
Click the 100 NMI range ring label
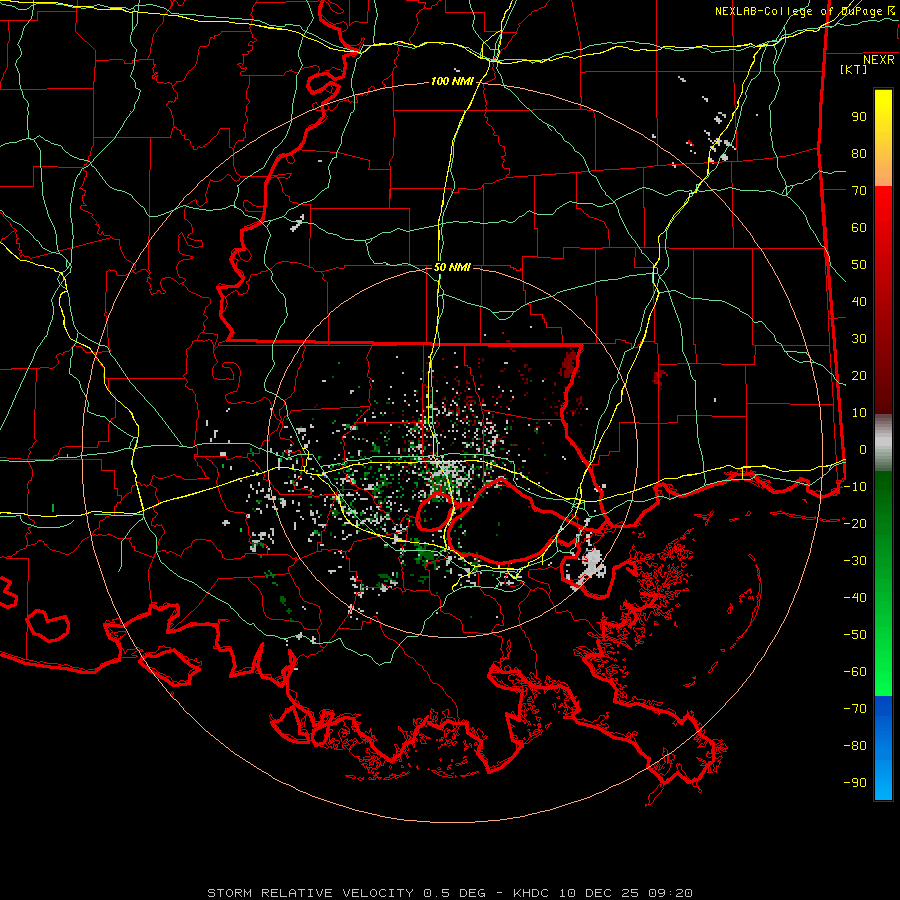point(452,82)
